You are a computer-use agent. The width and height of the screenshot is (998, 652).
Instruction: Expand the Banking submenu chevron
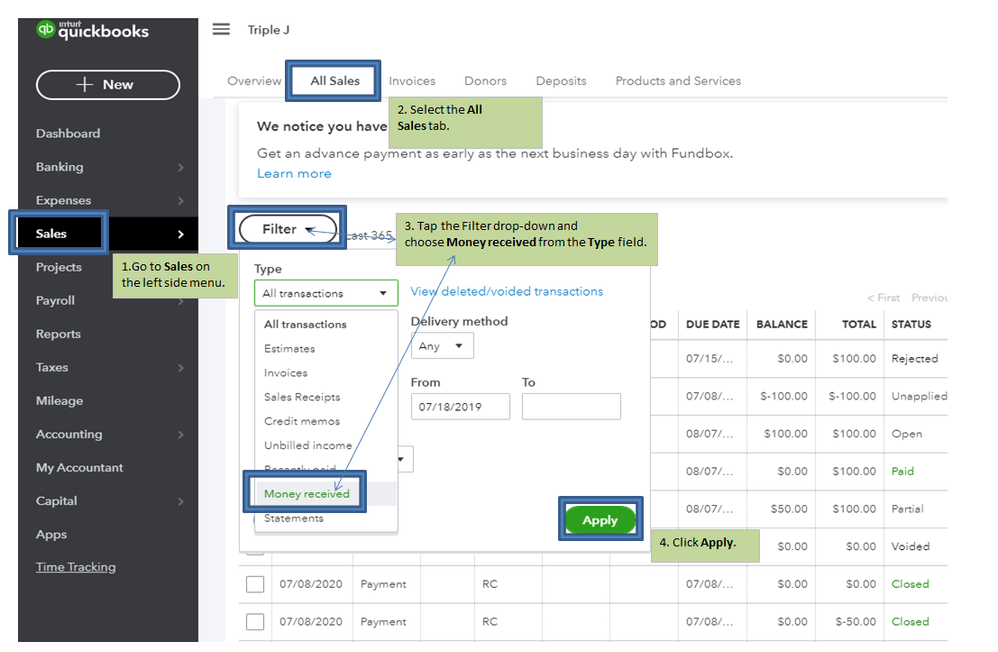[x=181, y=167]
